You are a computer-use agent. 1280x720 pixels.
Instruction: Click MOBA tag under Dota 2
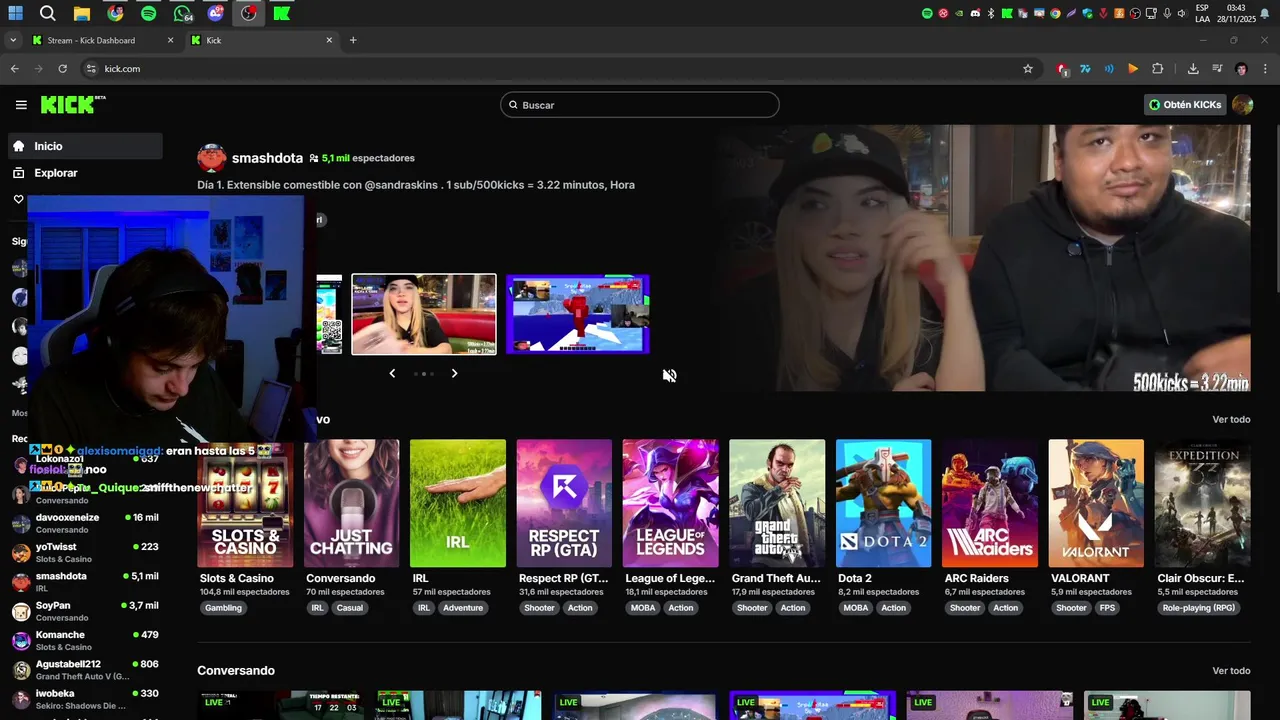coord(856,608)
